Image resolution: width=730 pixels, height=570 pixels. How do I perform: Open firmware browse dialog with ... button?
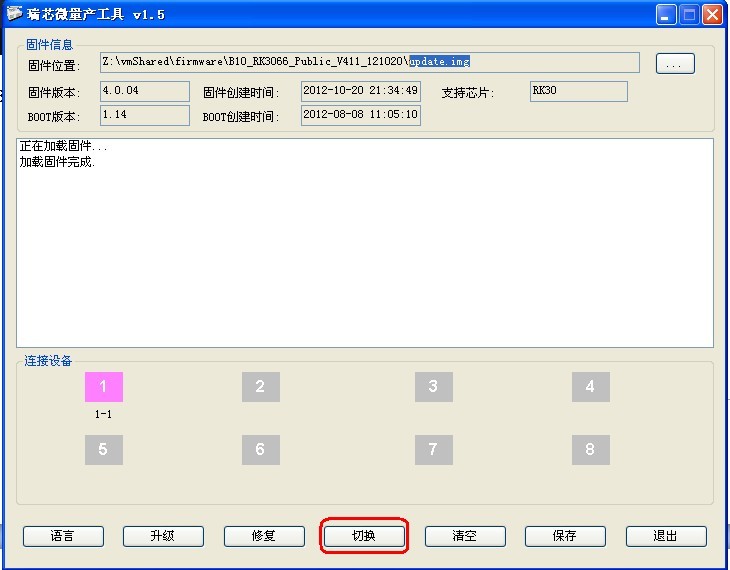(675, 64)
